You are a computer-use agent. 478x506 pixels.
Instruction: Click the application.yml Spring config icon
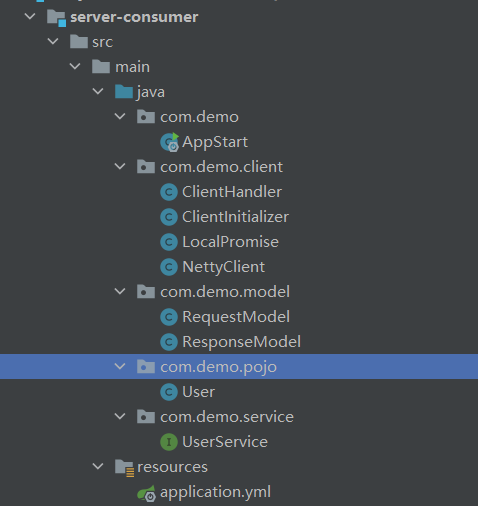coord(147,493)
